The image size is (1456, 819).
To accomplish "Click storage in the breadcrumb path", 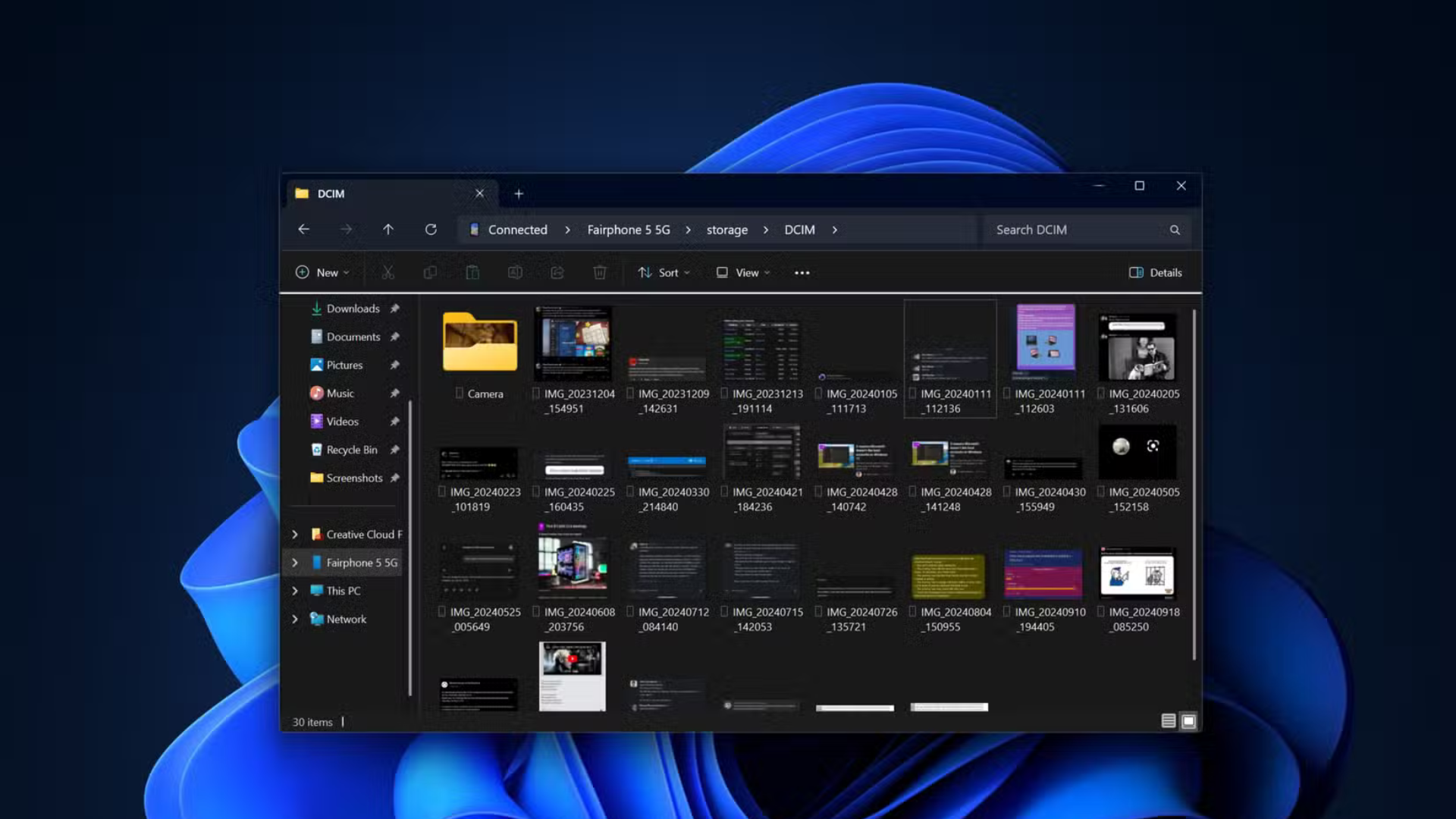I will pos(726,229).
